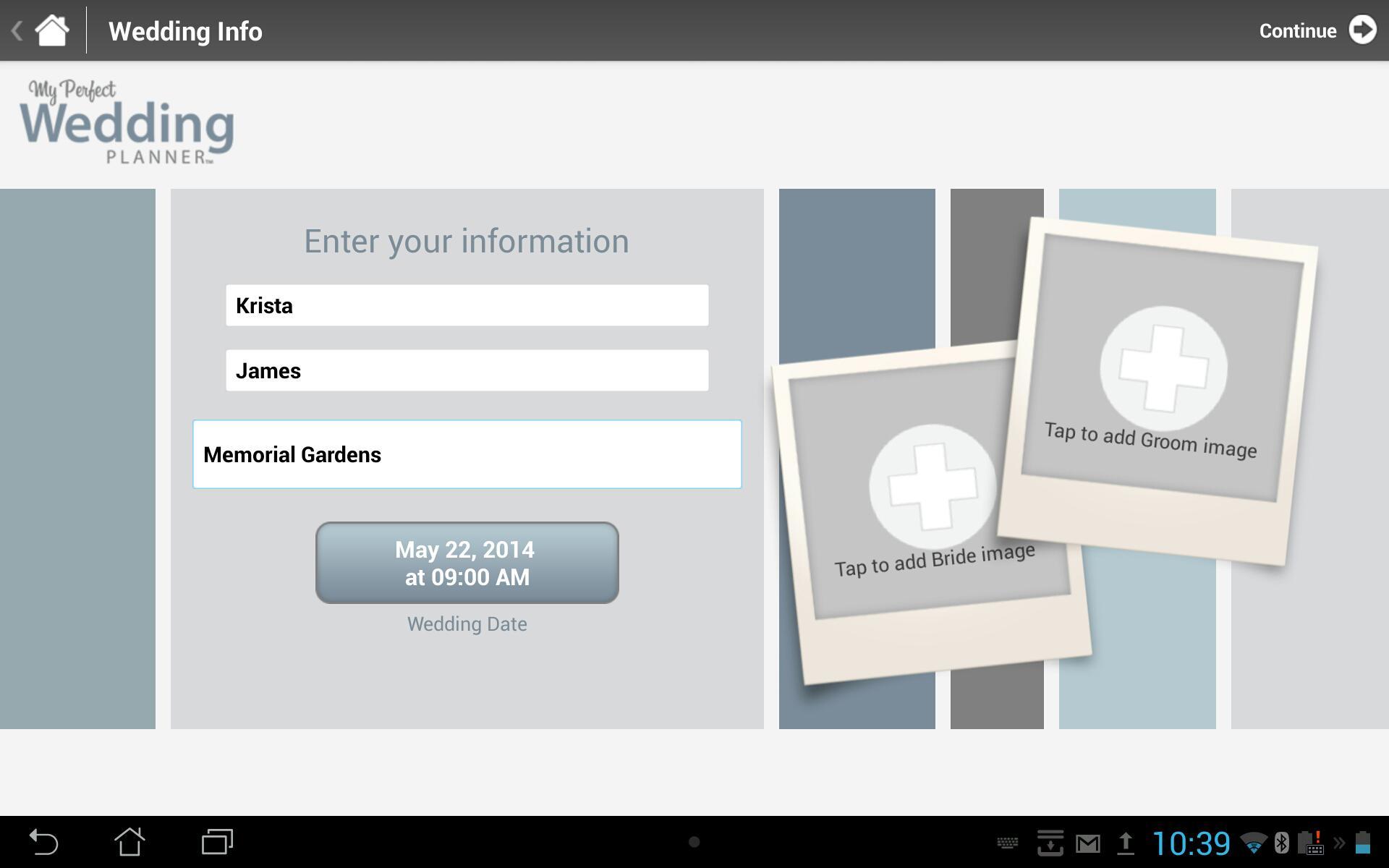The height and width of the screenshot is (868, 1389).
Task: Click the Wedding Info title
Action: (x=185, y=31)
